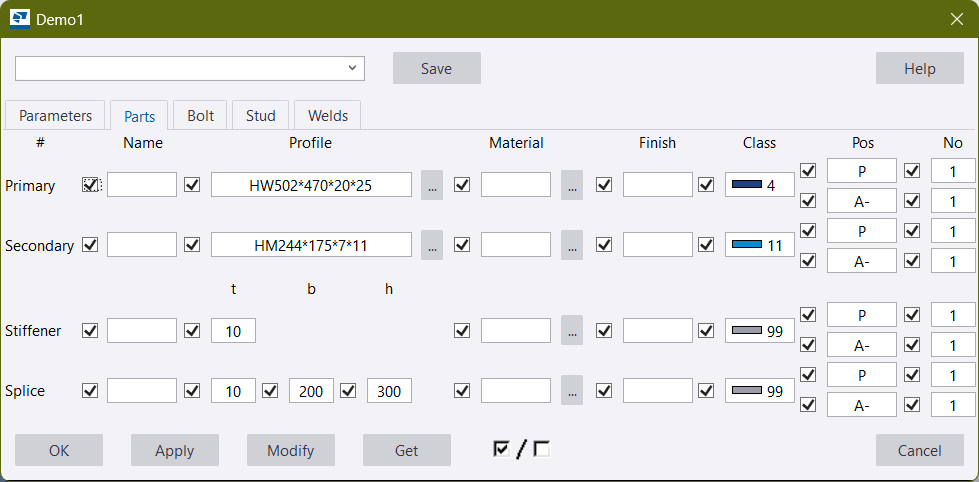Screen dimensions: 979x482
Task: Switch to the Bolt tab
Action: click(x=200, y=116)
